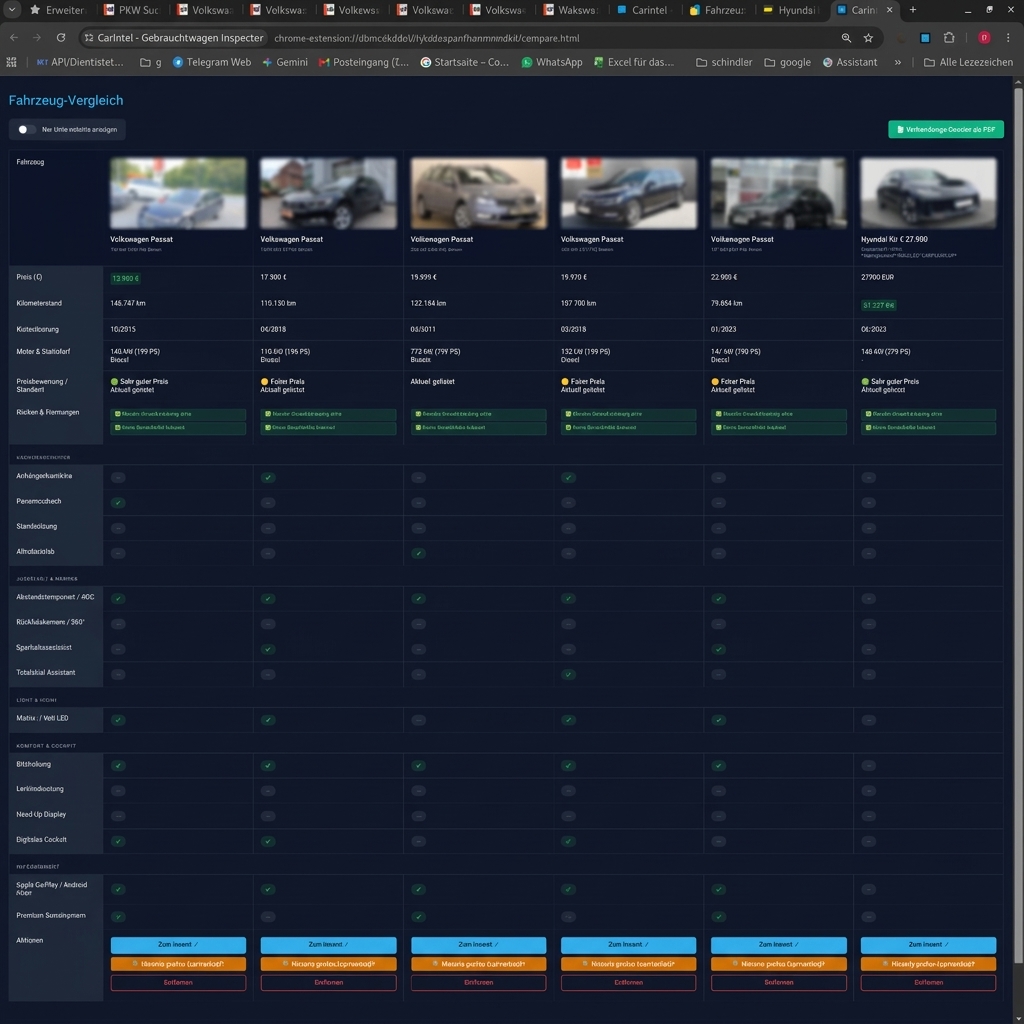
Task: Bookmark this page with the star icon
Action: 868,38
